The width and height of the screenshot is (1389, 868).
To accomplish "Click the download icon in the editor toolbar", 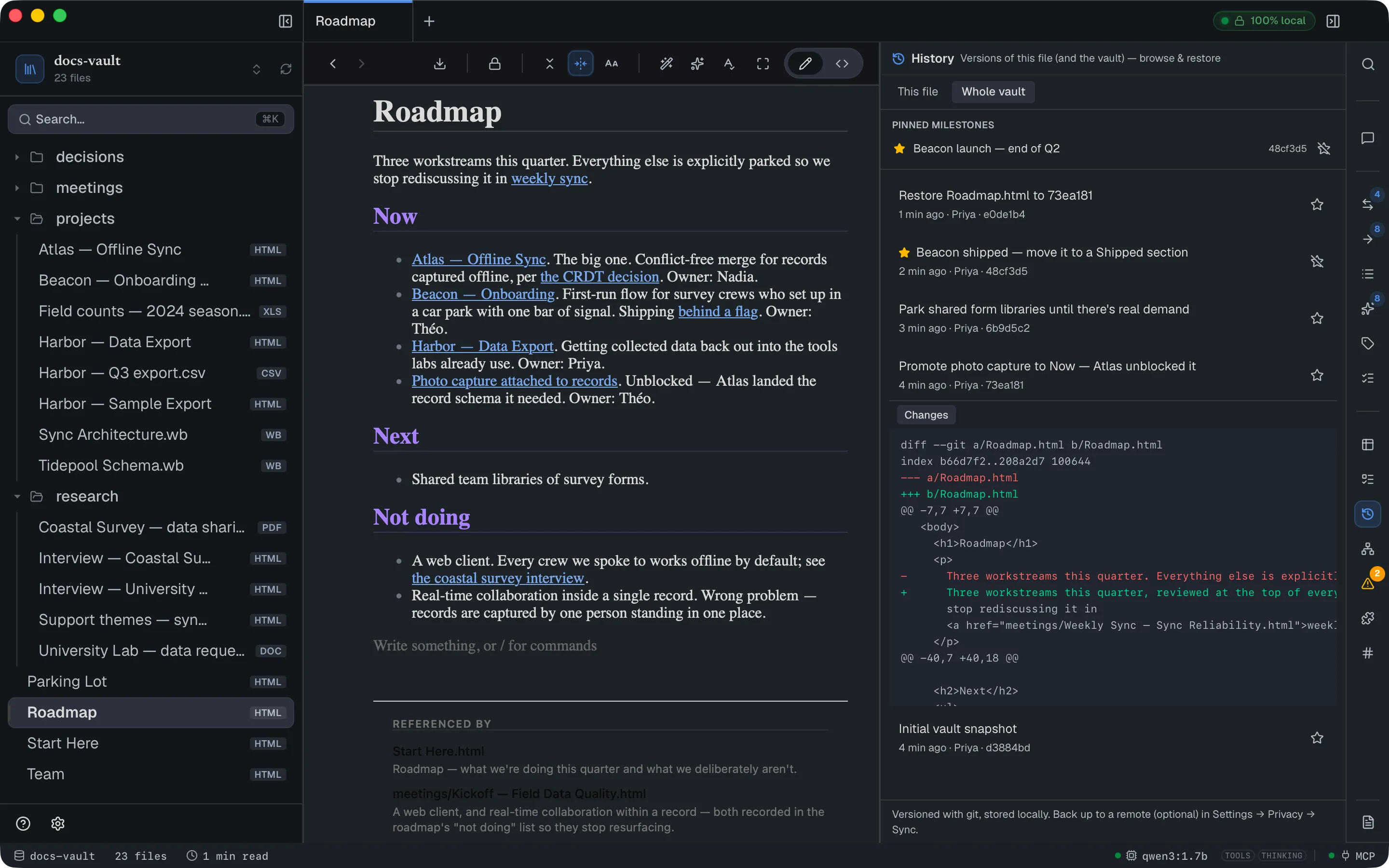I will tap(440, 64).
